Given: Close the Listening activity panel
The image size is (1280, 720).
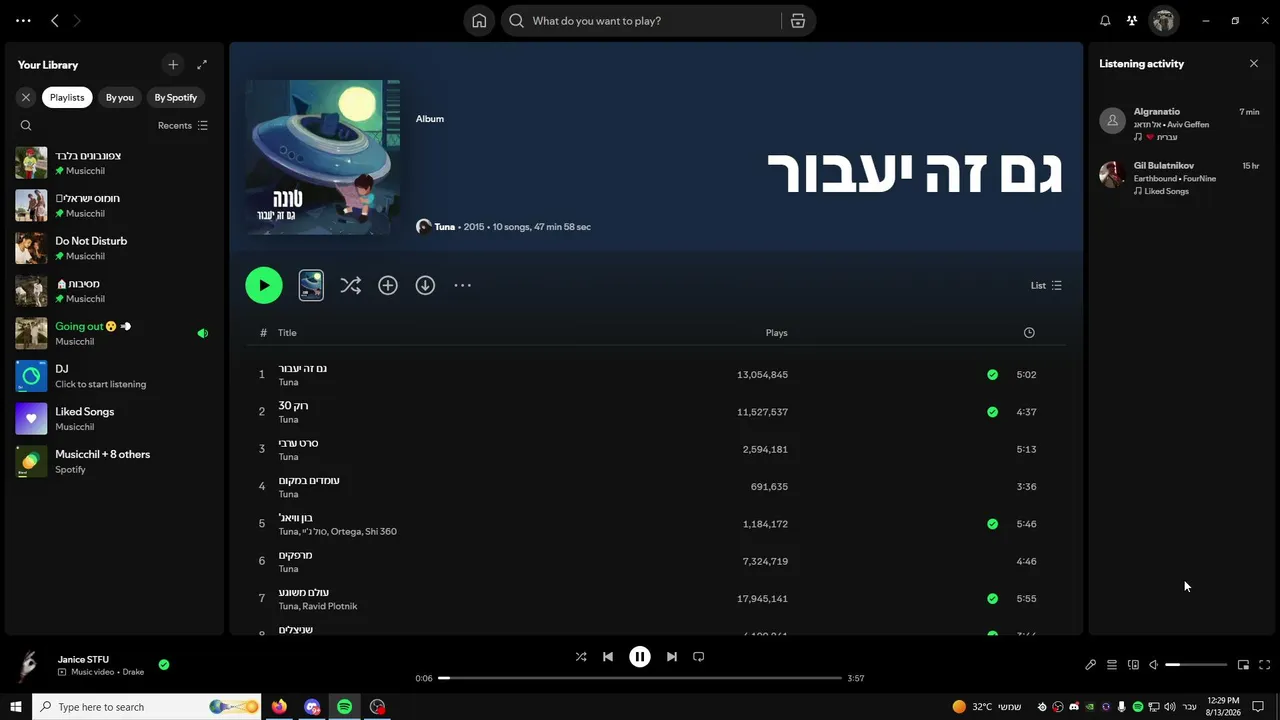Looking at the screenshot, I should 1254,64.
